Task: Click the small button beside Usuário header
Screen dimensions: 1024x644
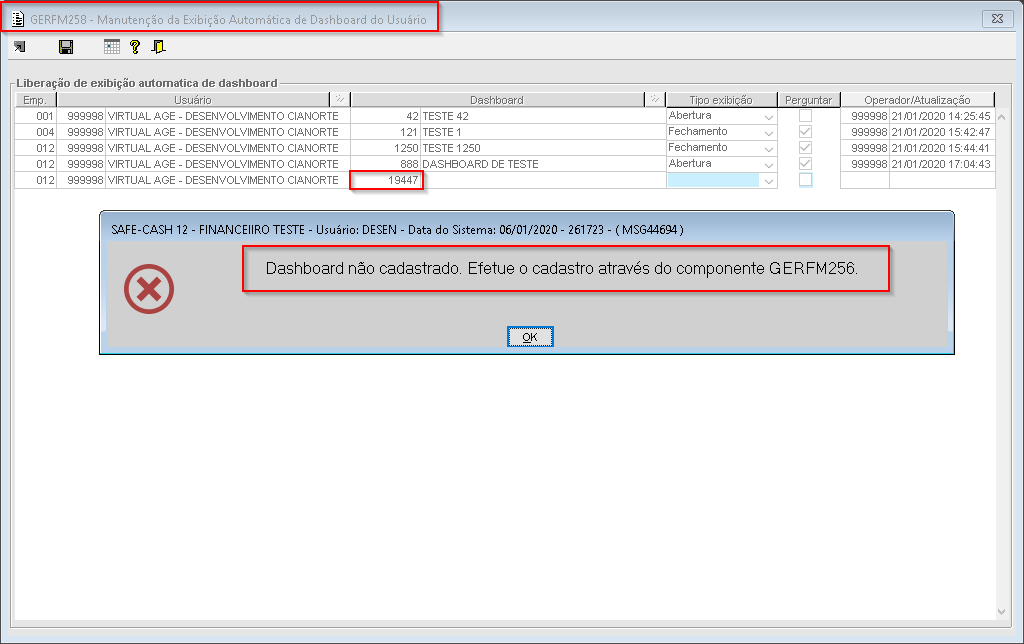Action: [340, 99]
